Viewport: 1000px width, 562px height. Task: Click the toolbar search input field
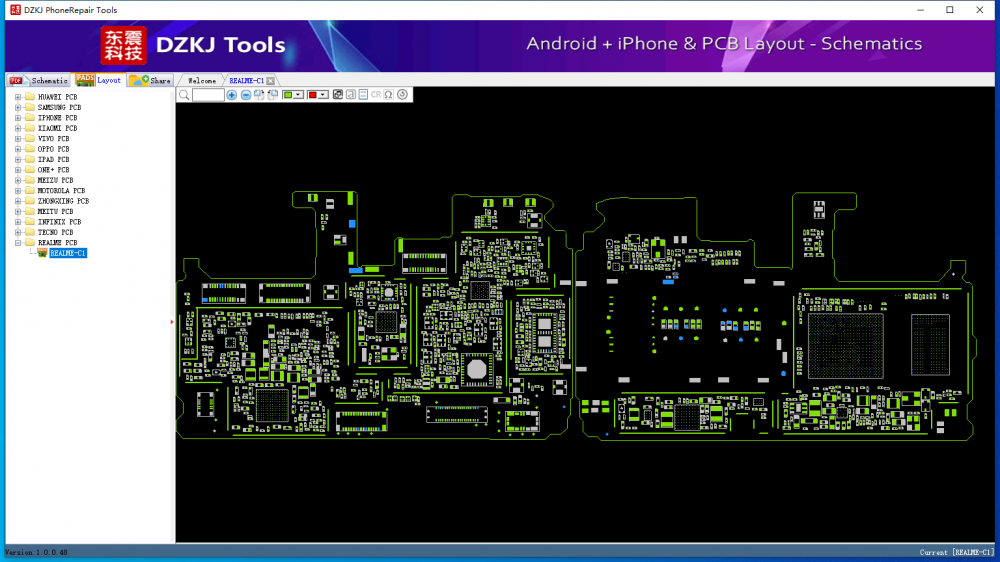point(208,95)
